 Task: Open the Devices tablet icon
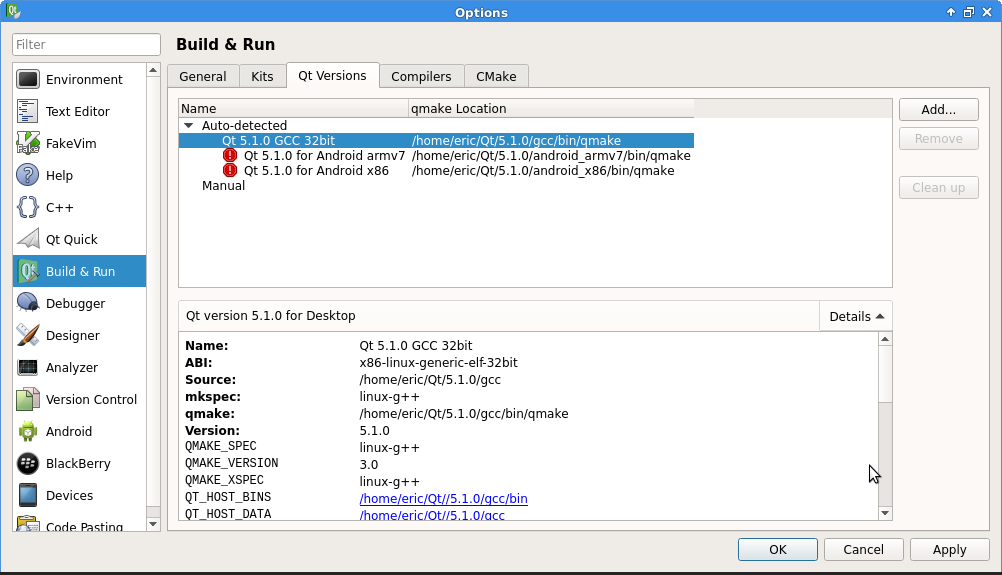pyautogui.click(x=28, y=495)
